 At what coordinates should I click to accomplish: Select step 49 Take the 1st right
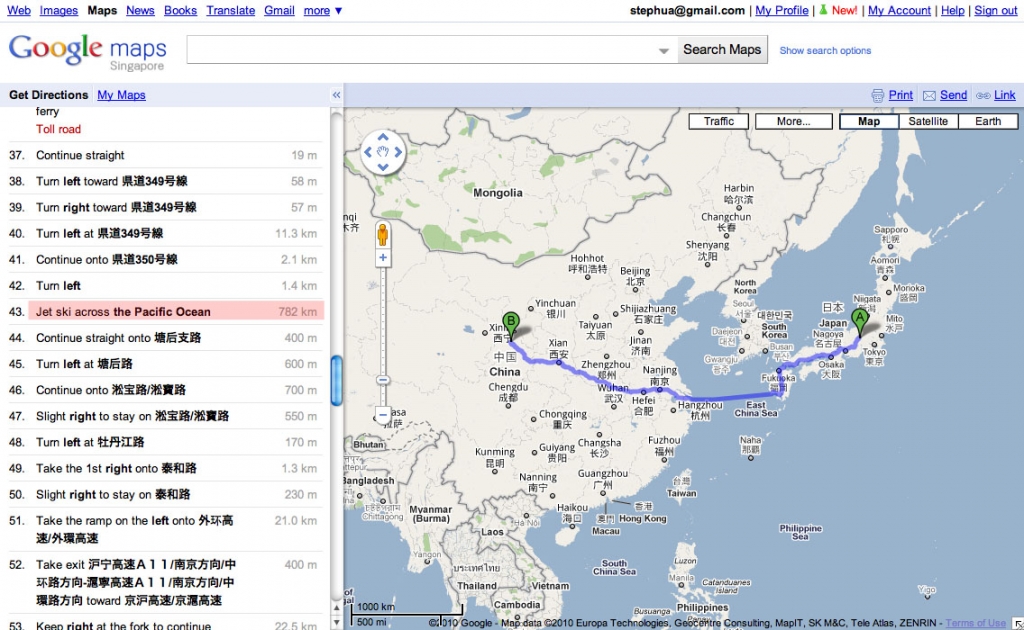click(166, 469)
